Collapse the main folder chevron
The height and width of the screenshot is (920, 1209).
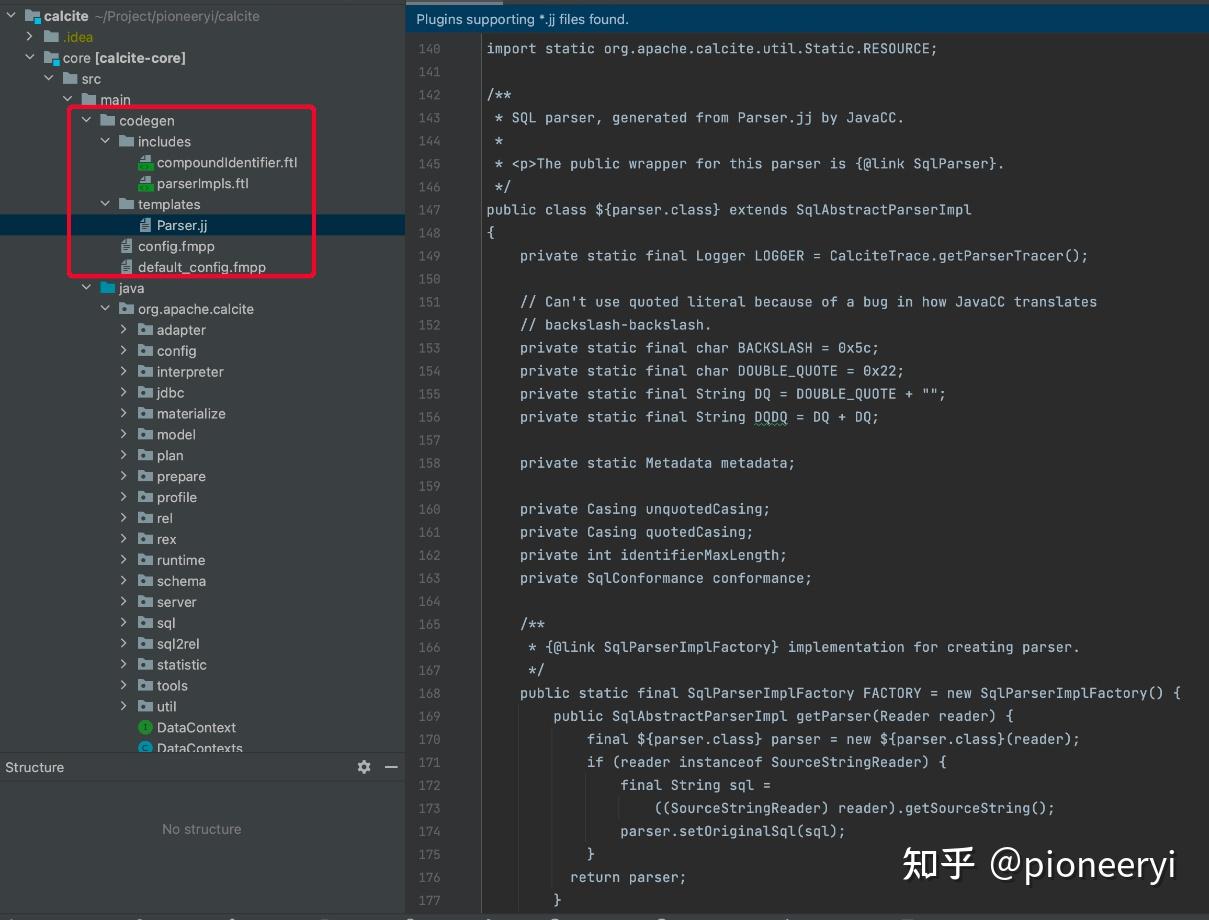[67, 99]
